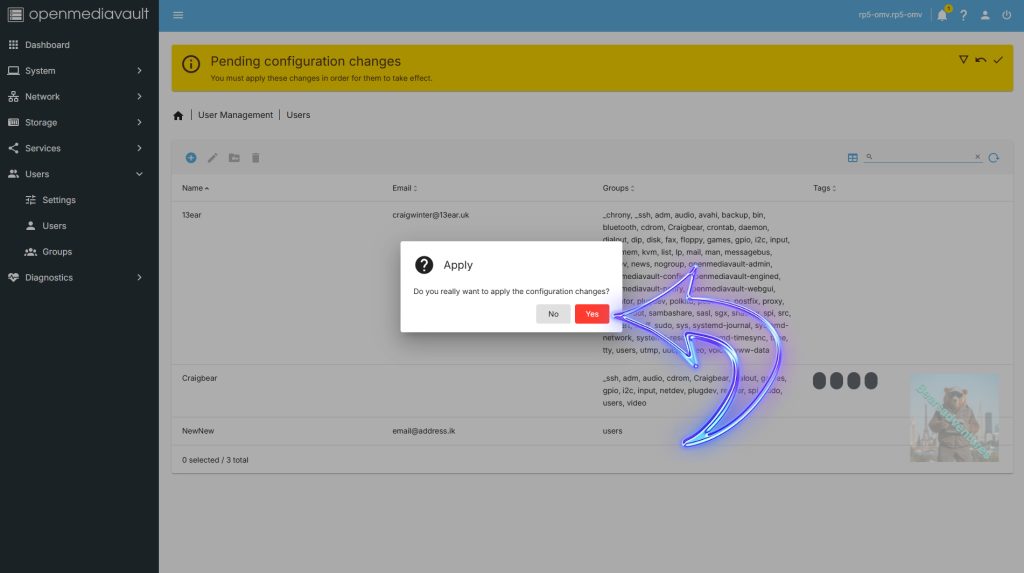The image size is (1024, 573).
Task: Click the trash delete user icon
Action: click(x=255, y=158)
